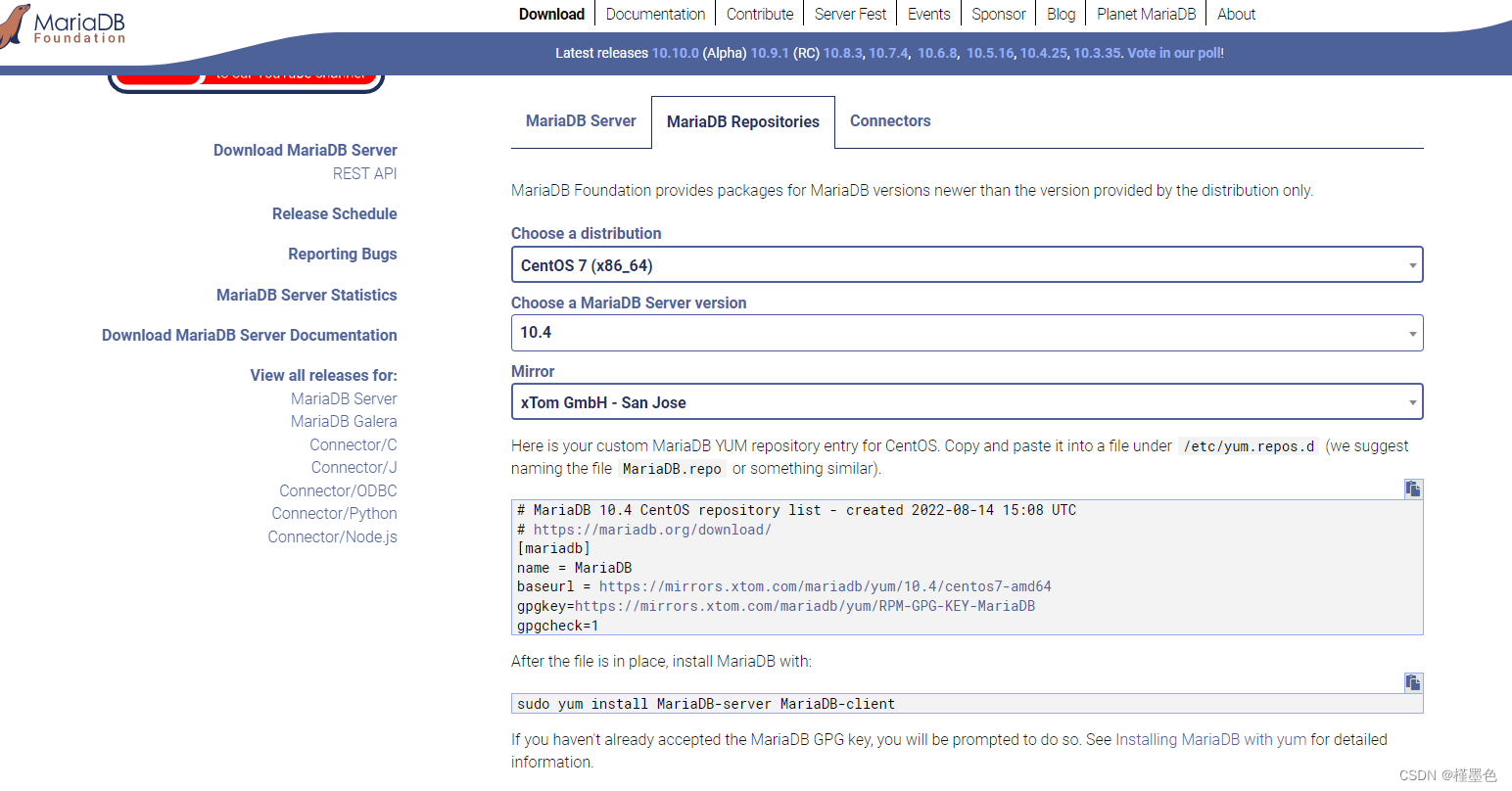Click the 10.10.0 Alpha release link

point(676,53)
